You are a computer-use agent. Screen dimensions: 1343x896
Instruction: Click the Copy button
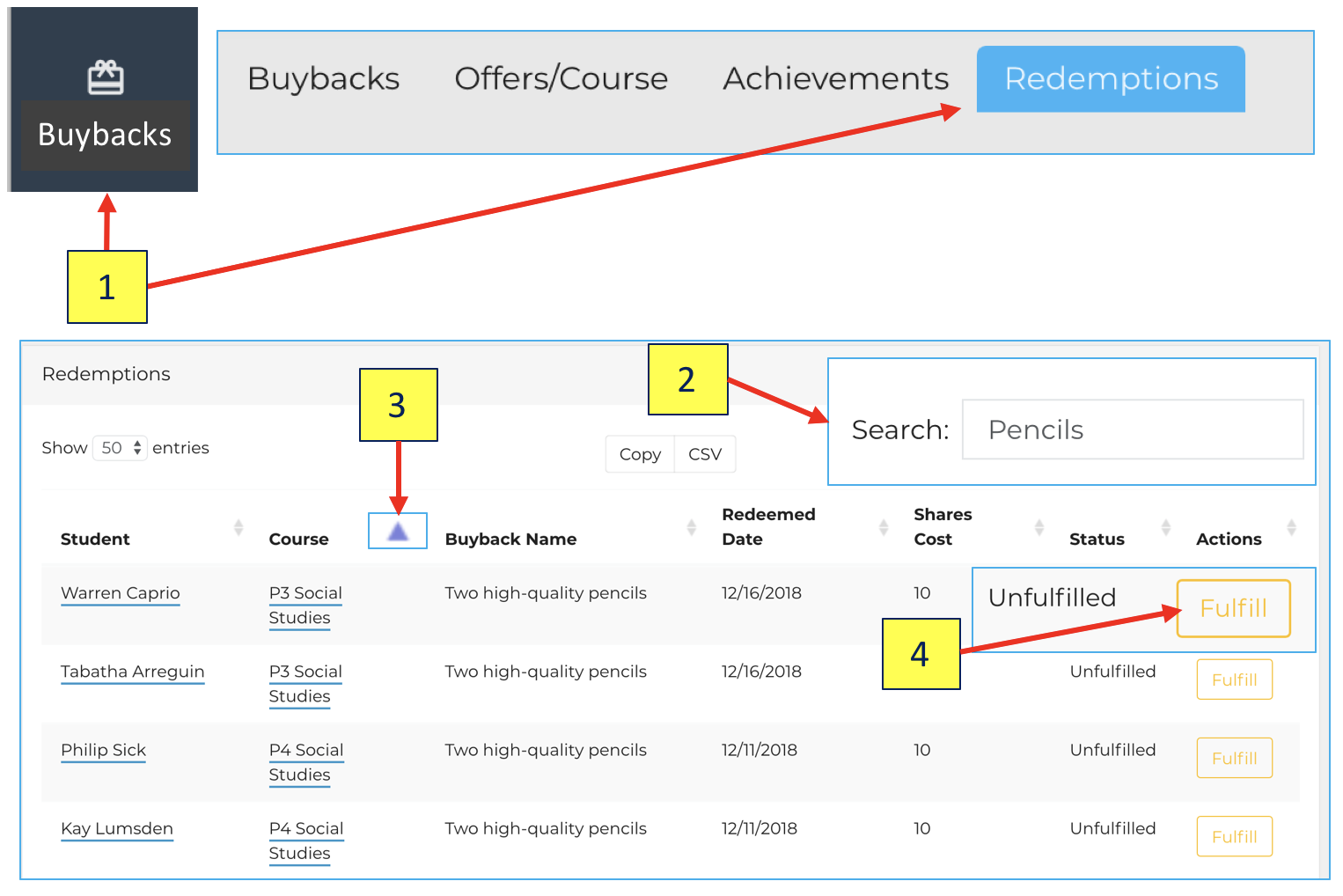640,454
